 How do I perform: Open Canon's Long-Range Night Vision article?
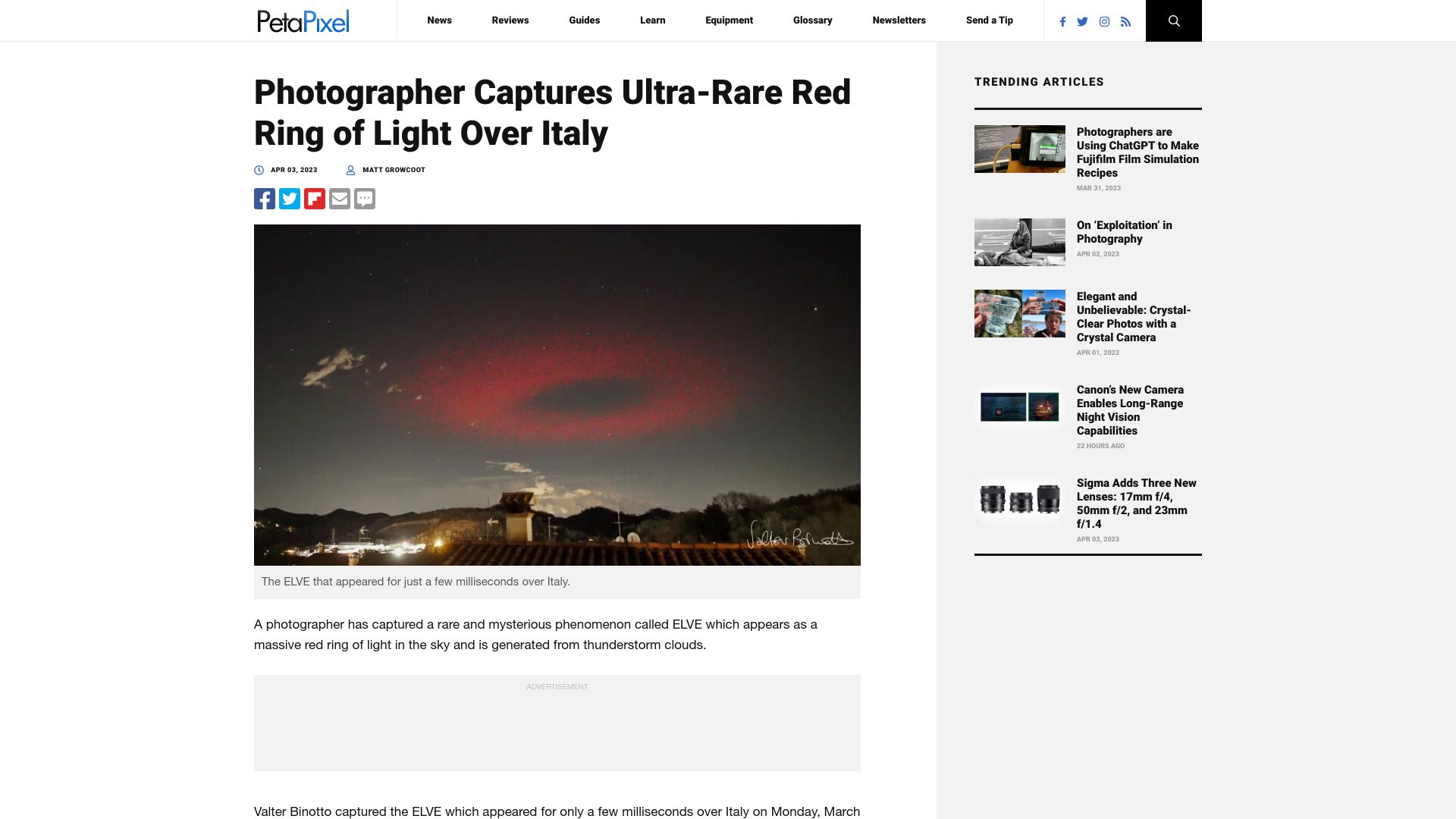1130,410
